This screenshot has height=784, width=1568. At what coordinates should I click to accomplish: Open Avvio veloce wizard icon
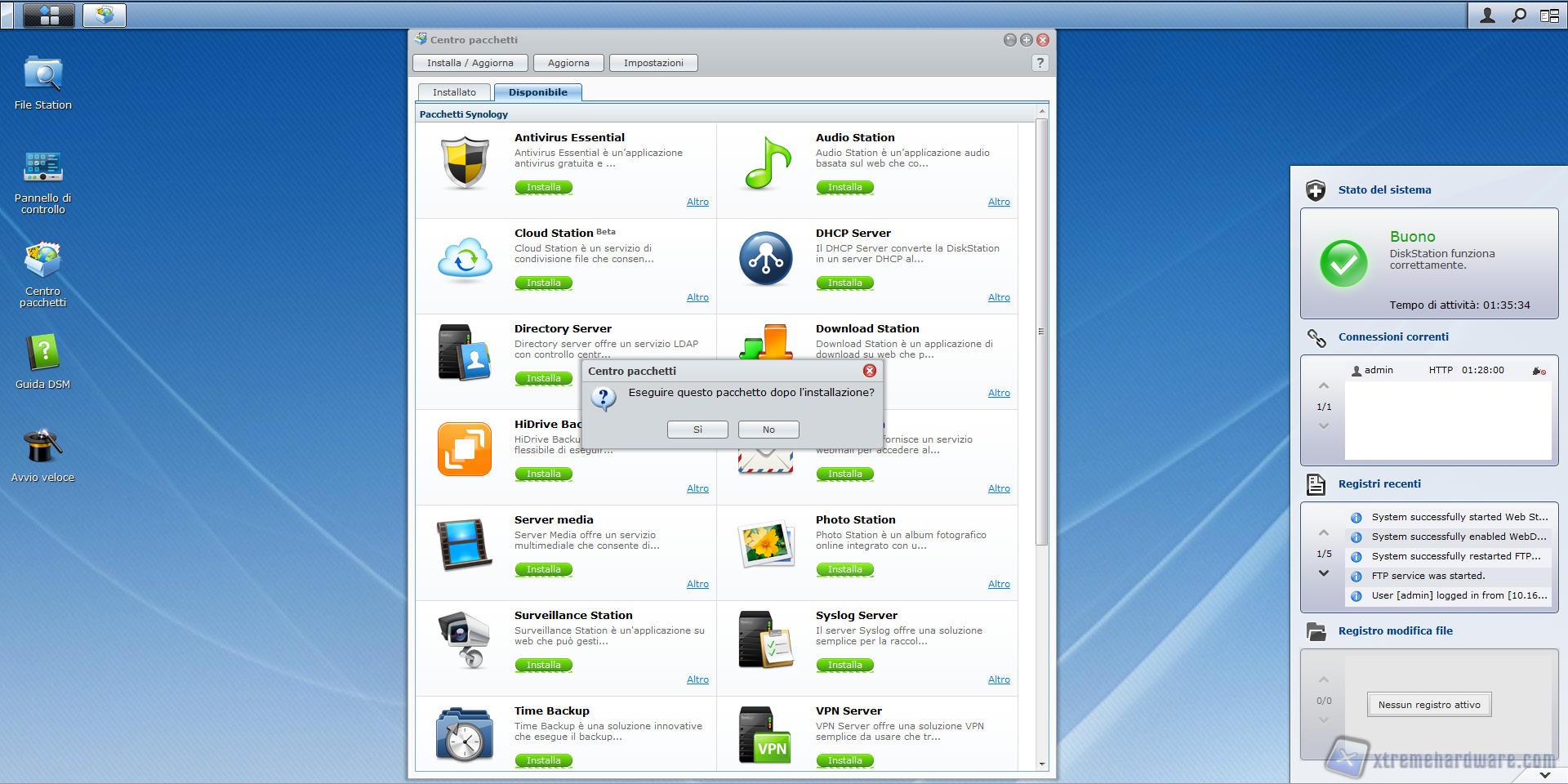(x=42, y=448)
